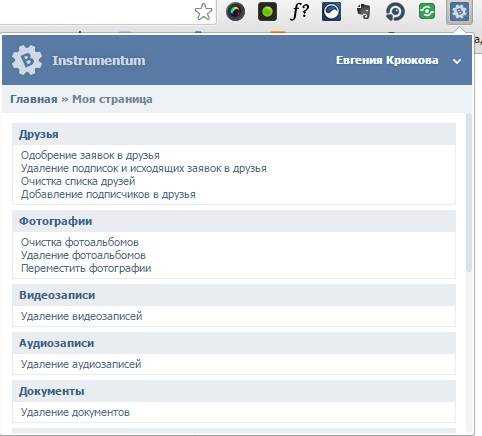Open Переместить фотографии tool
The width and height of the screenshot is (482, 436).
coord(86,268)
